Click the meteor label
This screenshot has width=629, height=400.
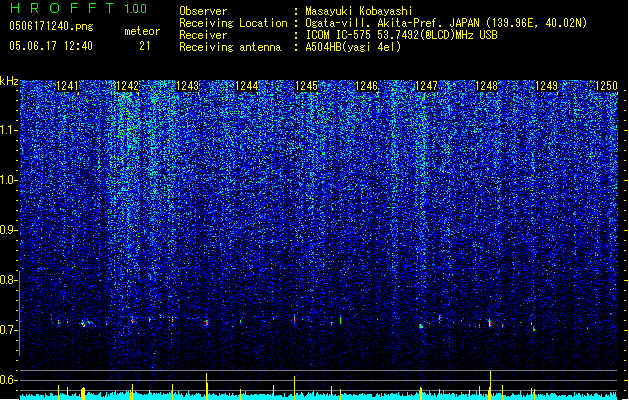(142, 31)
